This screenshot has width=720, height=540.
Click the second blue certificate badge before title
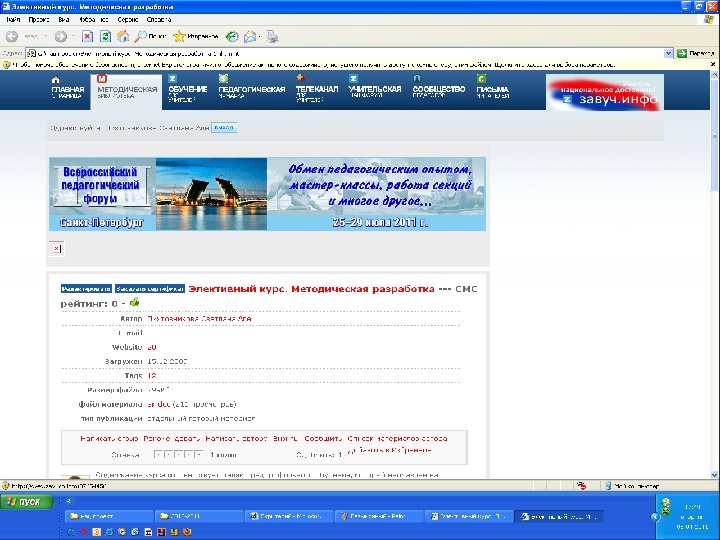(x=150, y=289)
